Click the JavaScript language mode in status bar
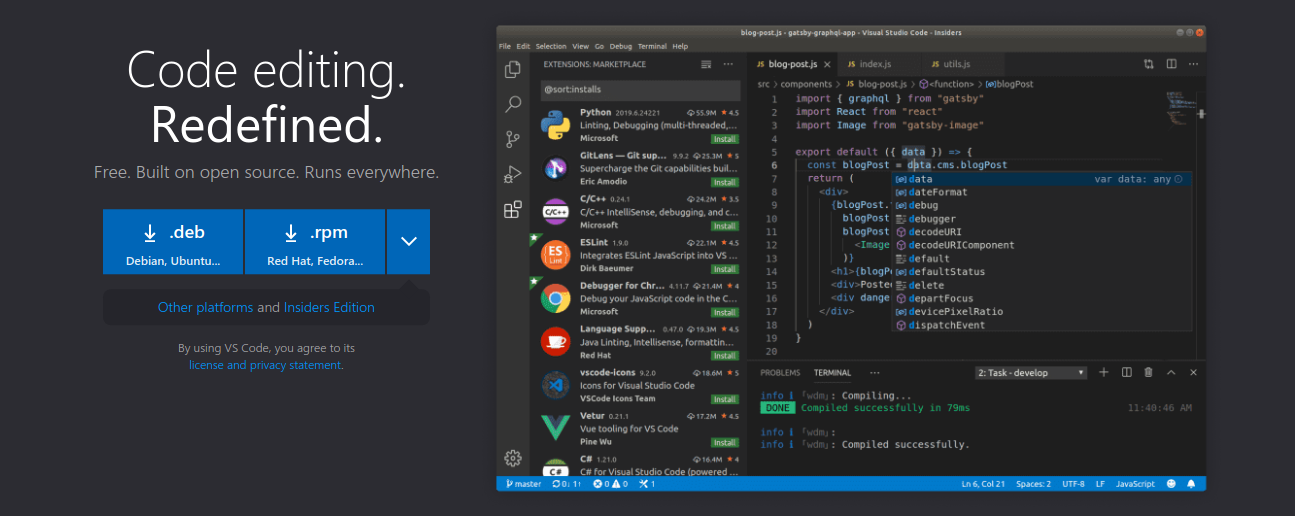 [x=1135, y=484]
